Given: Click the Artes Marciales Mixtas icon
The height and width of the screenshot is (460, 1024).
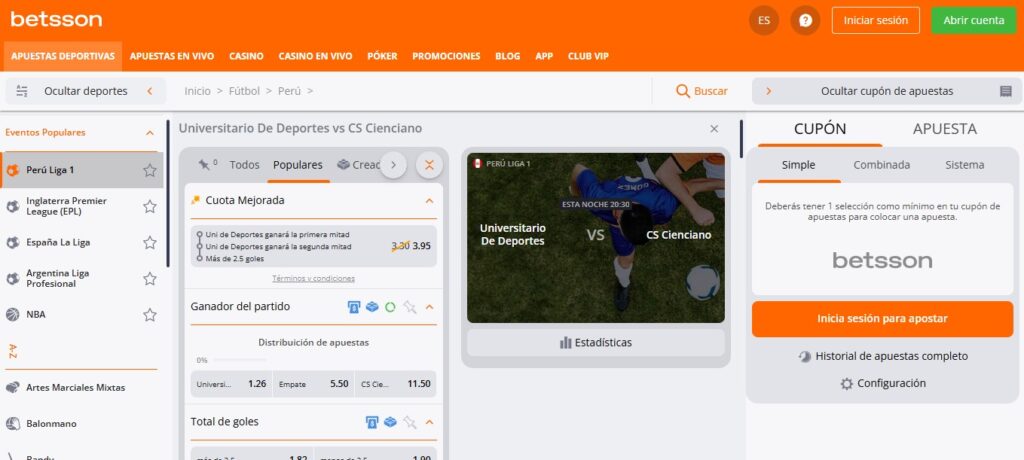Looking at the screenshot, I should pos(12,387).
